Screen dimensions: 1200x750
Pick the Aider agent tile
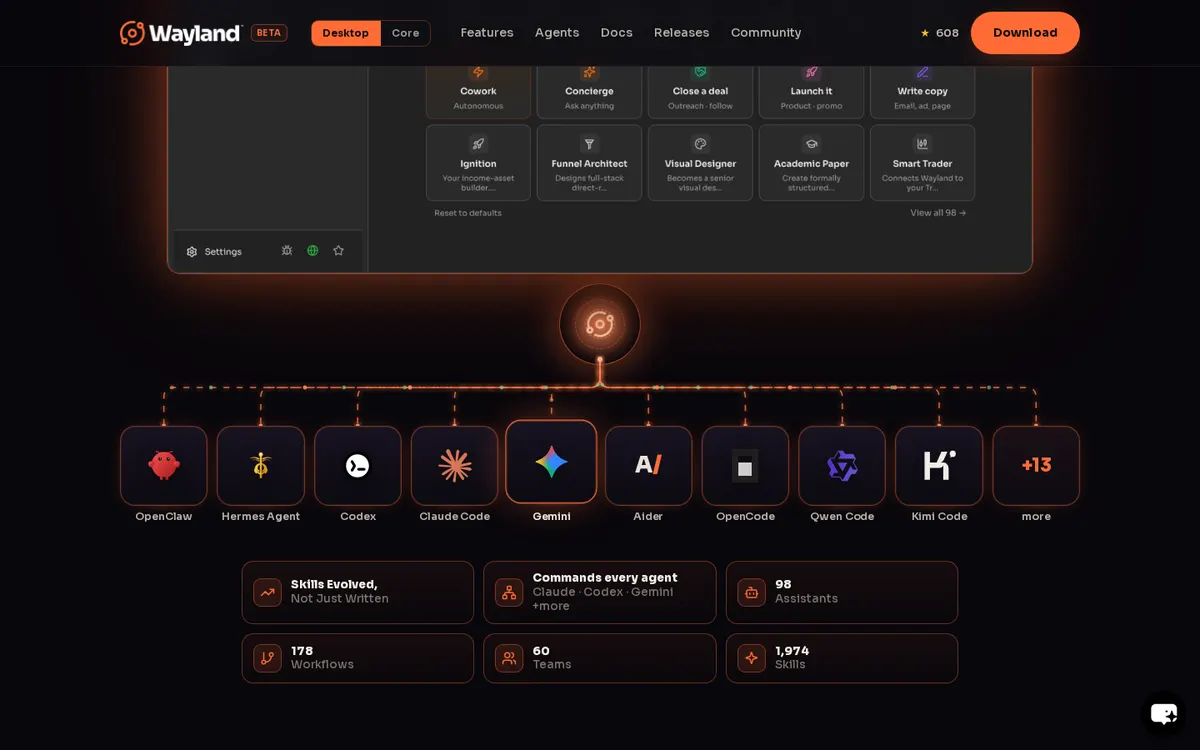pyautogui.click(x=649, y=466)
